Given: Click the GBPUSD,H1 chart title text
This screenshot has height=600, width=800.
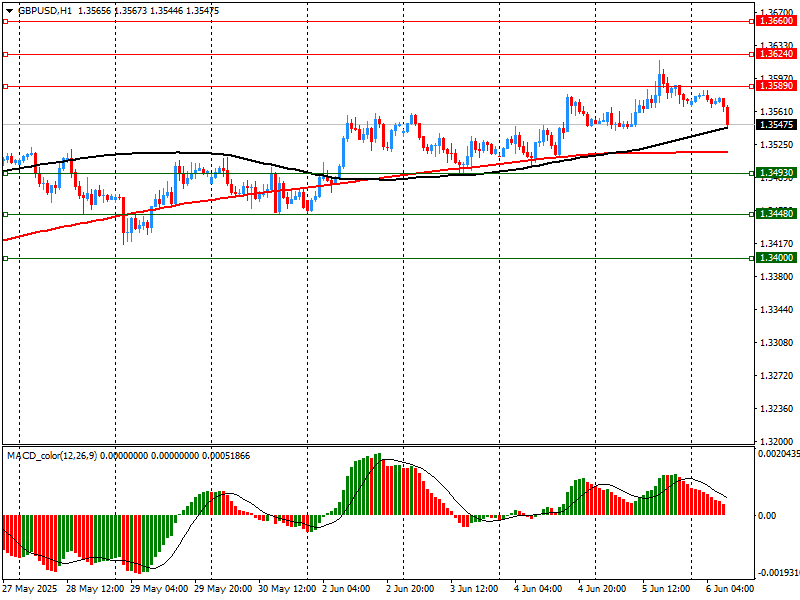Looking at the screenshot, I should [44, 10].
